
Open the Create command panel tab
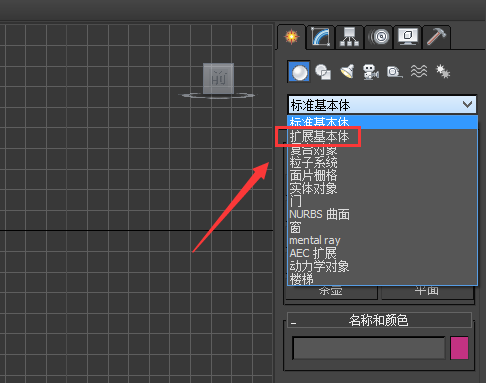tap(291, 37)
